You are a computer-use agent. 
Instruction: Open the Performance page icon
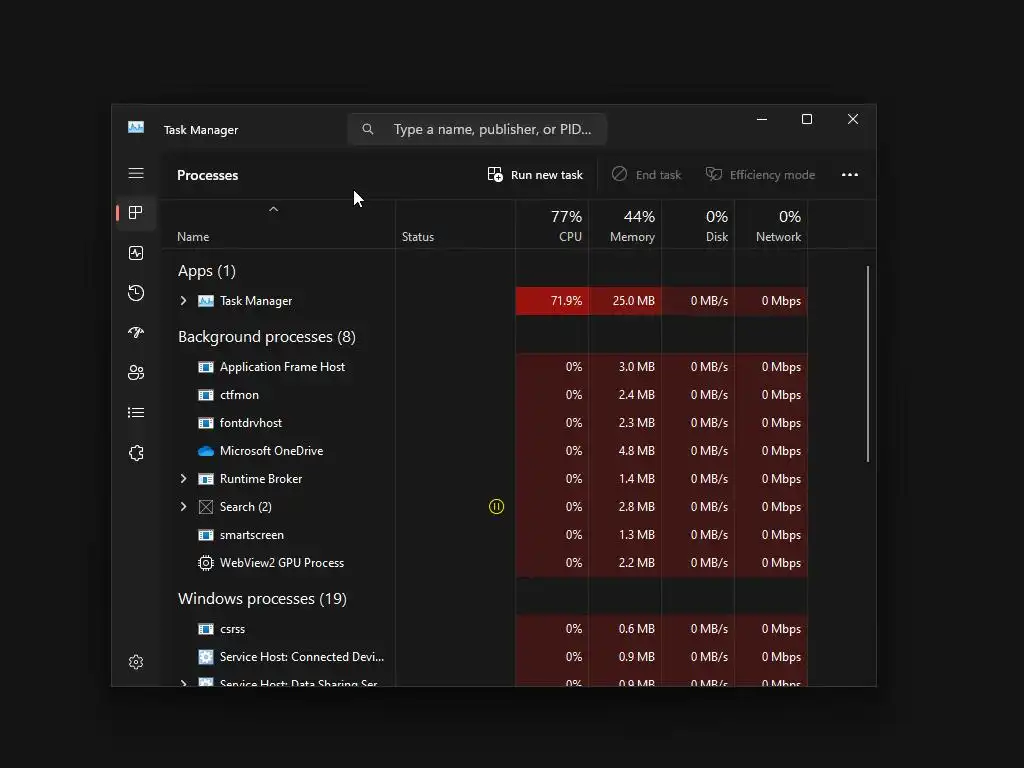pos(136,253)
